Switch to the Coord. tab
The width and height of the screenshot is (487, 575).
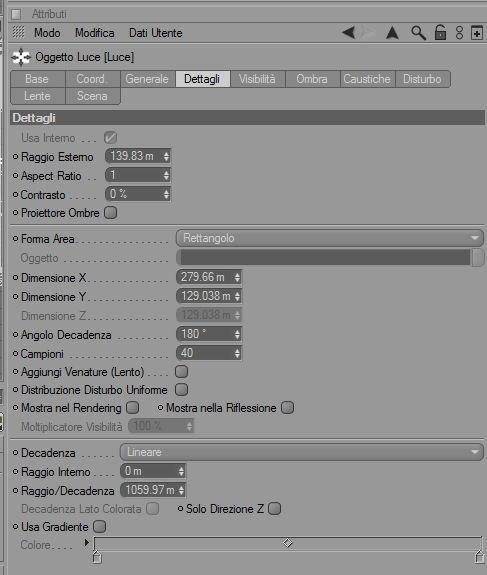pos(93,79)
